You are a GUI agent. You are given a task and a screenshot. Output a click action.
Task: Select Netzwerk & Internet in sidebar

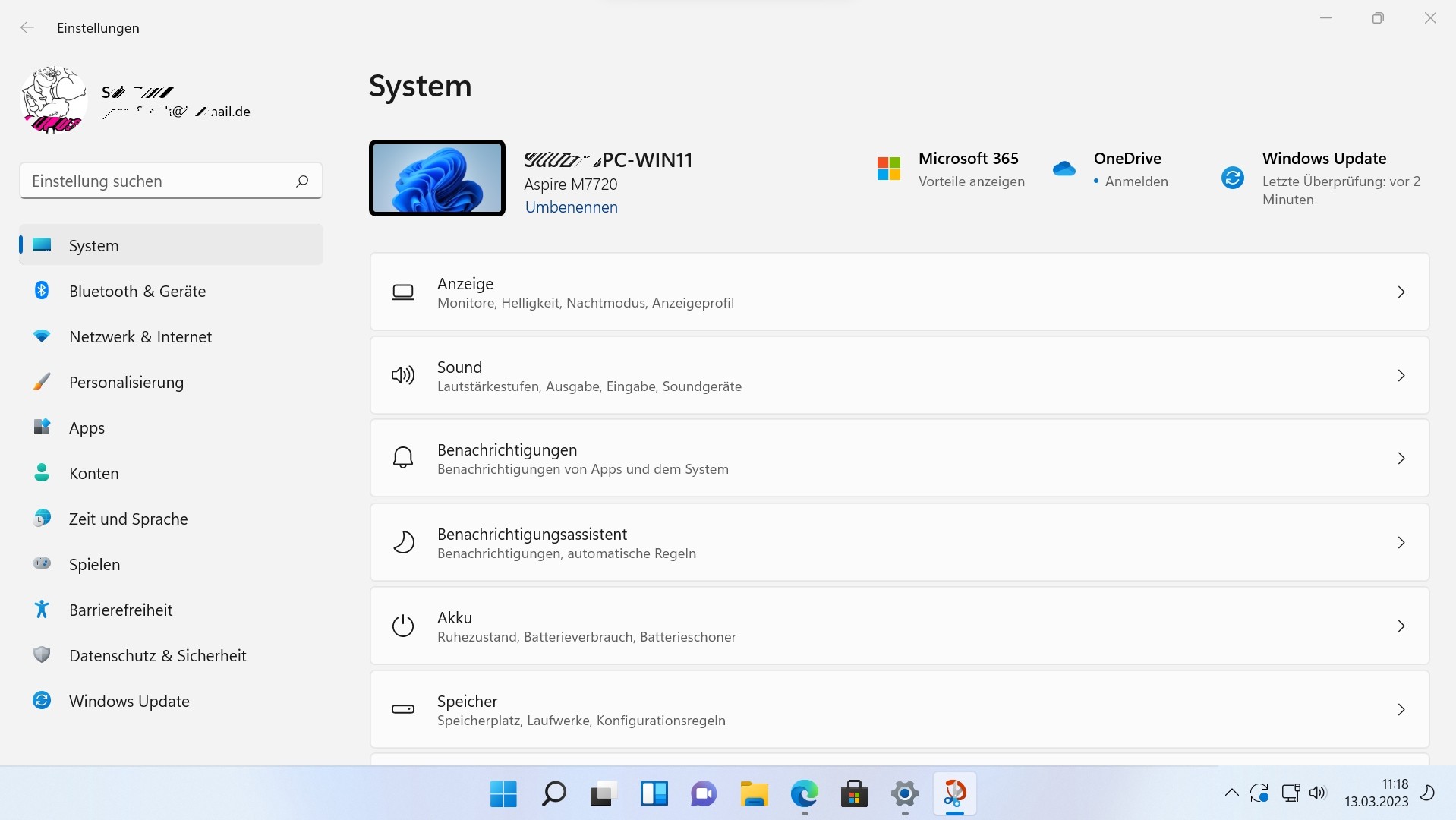point(171,336)
